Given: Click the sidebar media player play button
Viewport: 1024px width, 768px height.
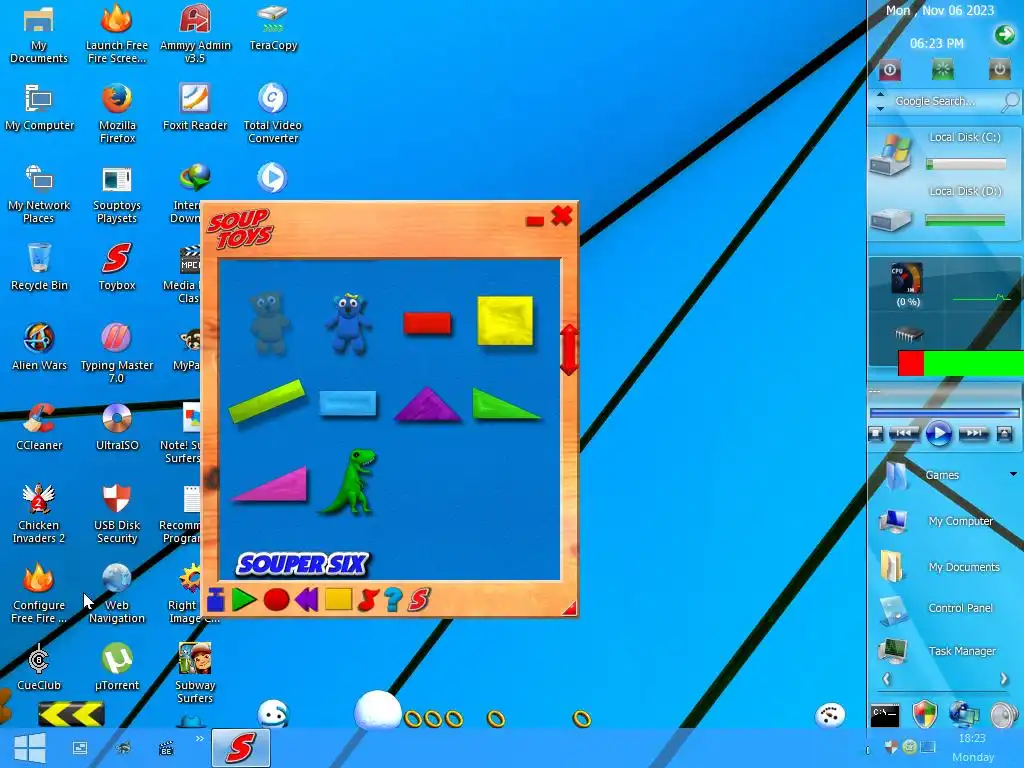Looking at the screenshot, I should (938, 434).
